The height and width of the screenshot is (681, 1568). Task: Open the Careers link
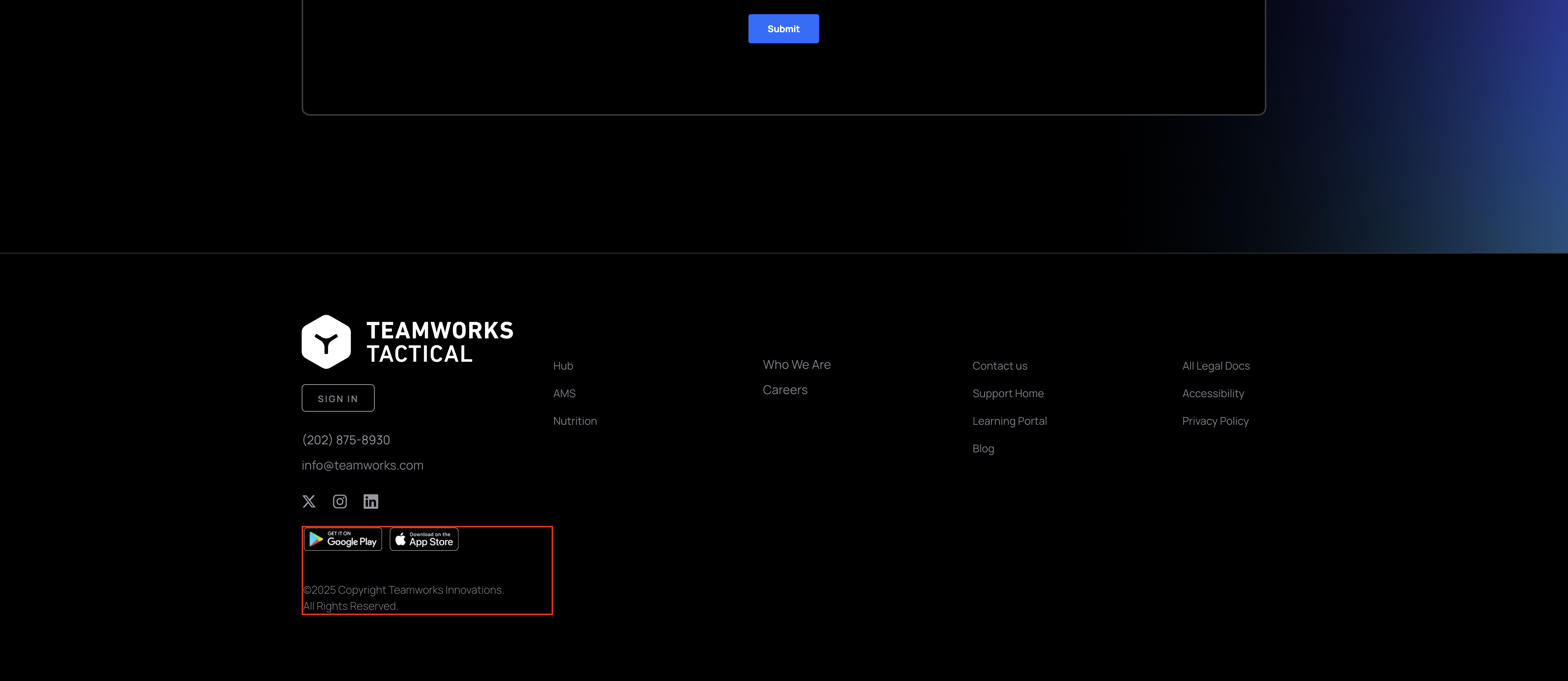[x=785, y=390]
